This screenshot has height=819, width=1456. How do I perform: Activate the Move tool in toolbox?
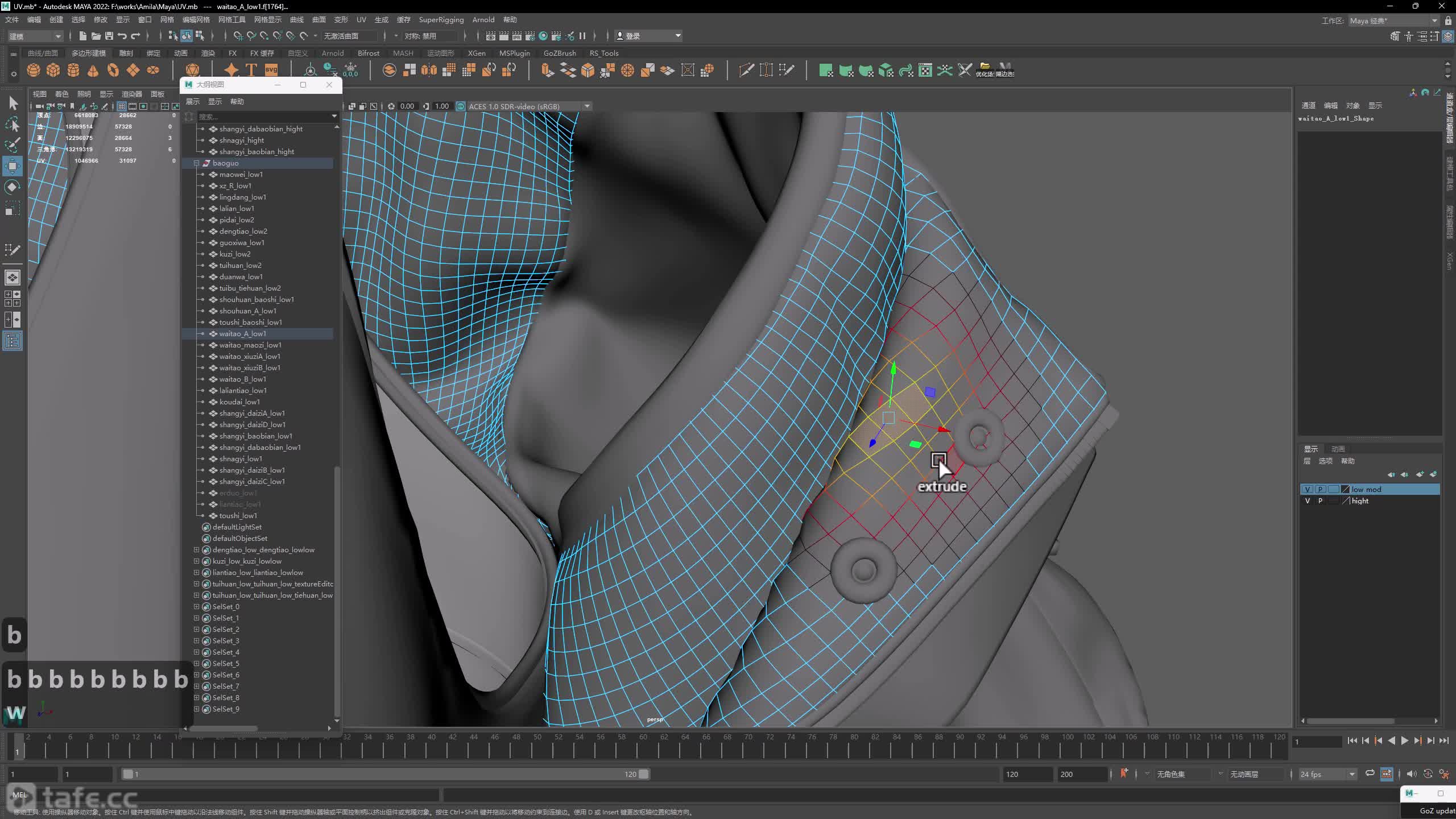click(x=13, y=166)
